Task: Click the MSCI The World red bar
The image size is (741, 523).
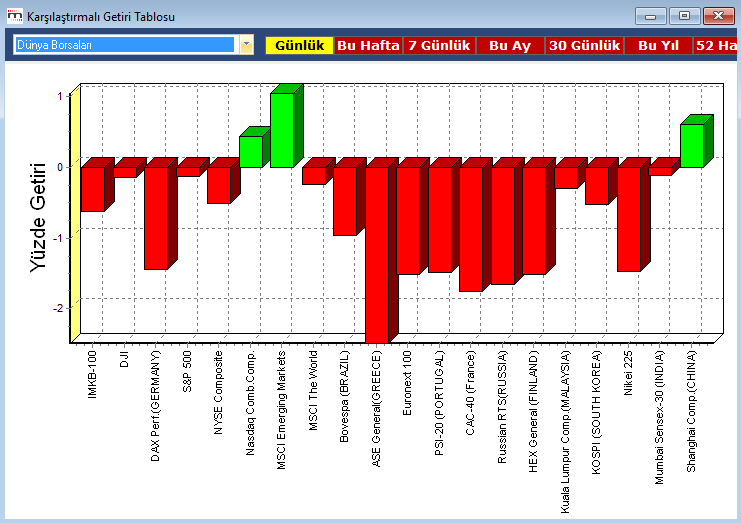Action: tap(314, 176)
